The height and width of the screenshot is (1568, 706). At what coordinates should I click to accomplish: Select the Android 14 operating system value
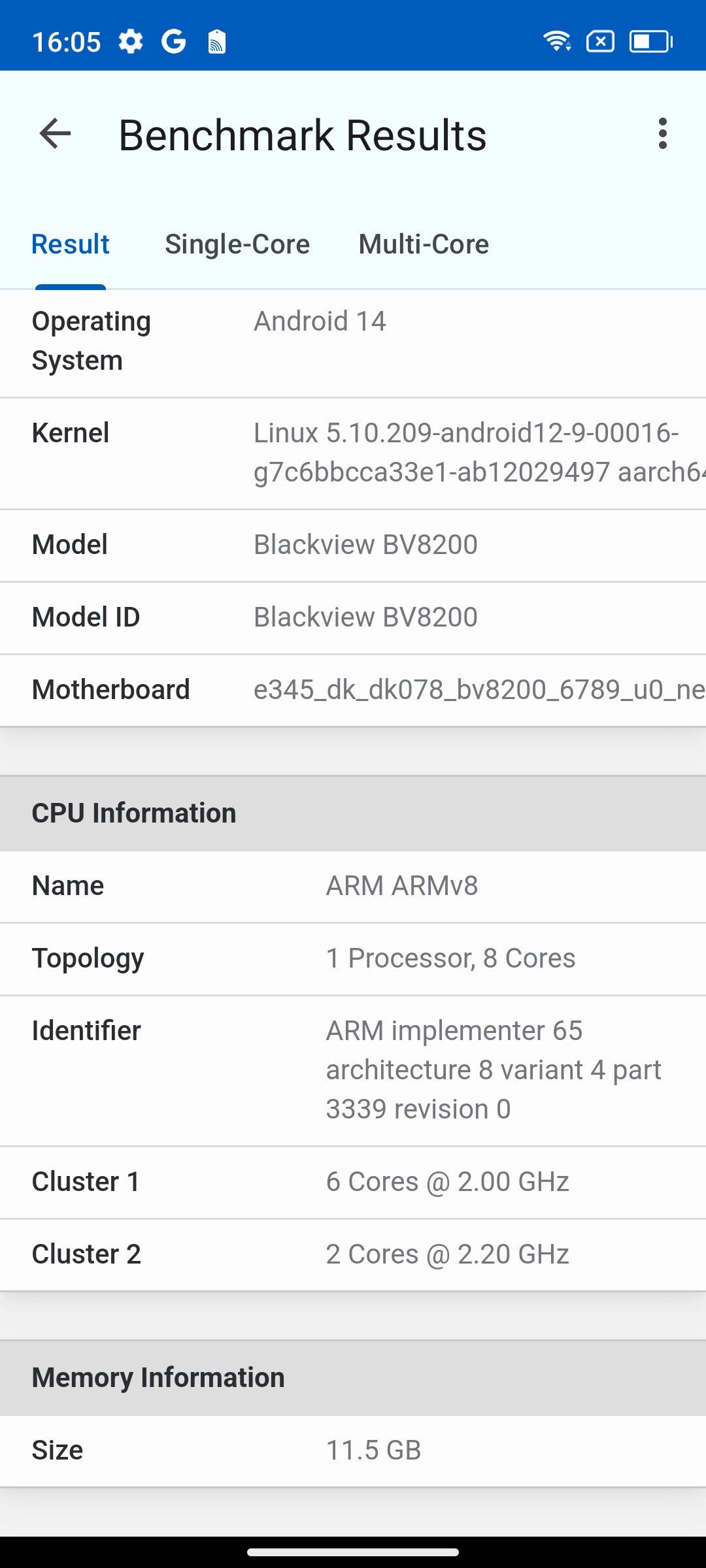[x=320, y=321]
